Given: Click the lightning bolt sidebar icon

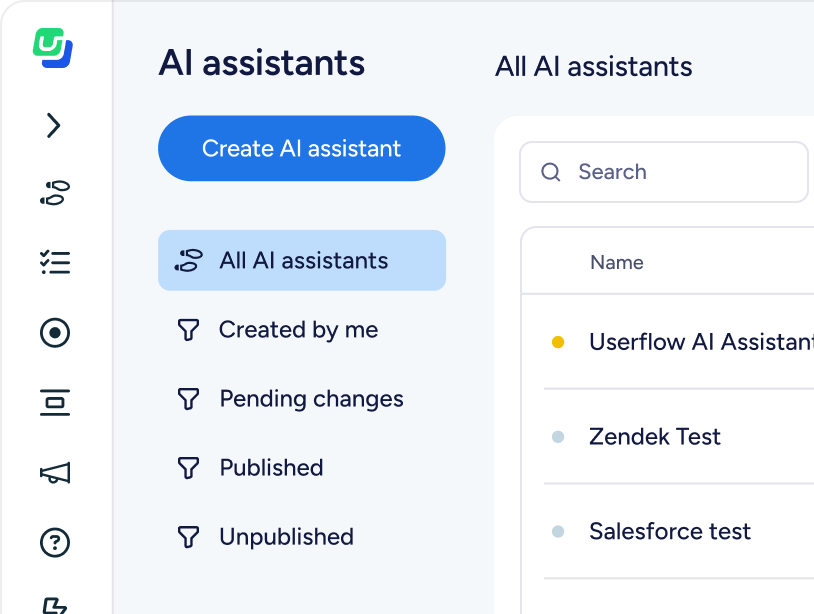Looking at the screenshot, I should 55,603.
